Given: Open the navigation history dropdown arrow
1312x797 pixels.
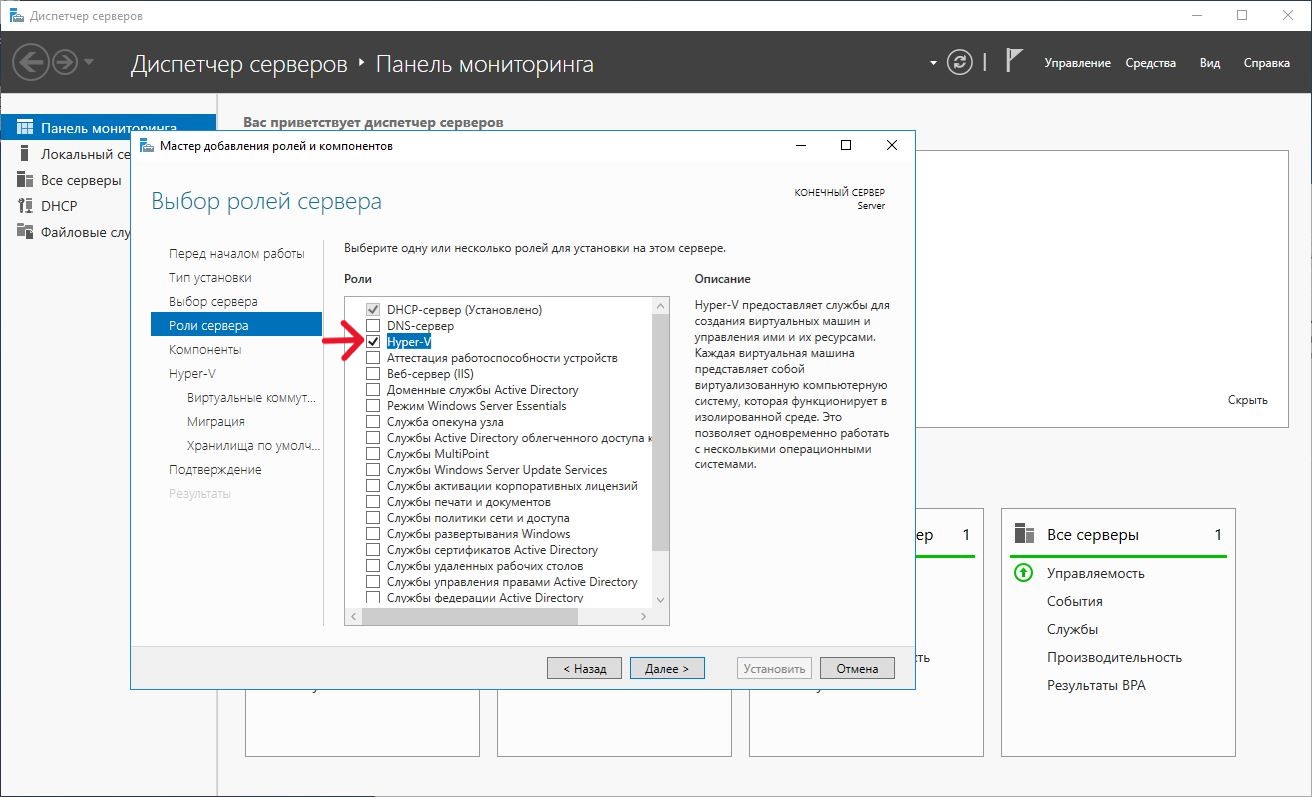Looking at the screenshot, I should pyautogui.click(x=89, y=63).
